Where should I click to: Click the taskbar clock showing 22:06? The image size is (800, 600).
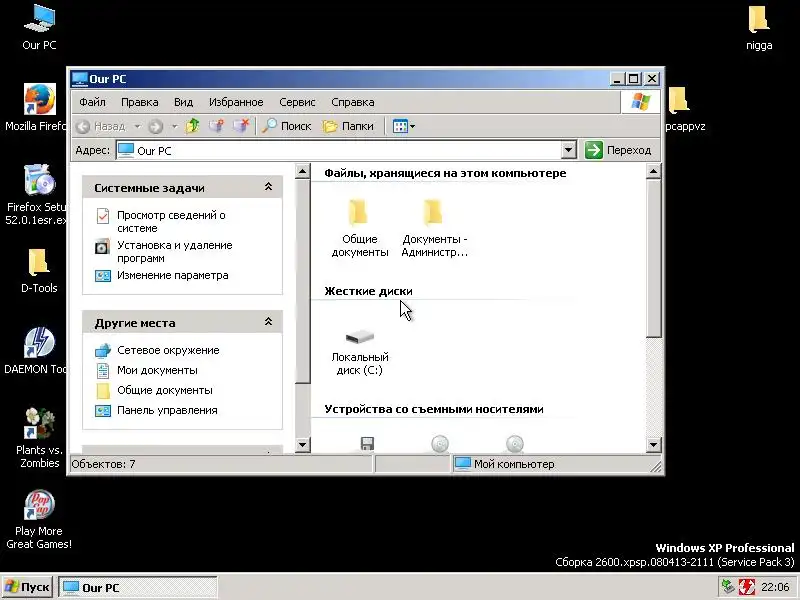(774, 587)
